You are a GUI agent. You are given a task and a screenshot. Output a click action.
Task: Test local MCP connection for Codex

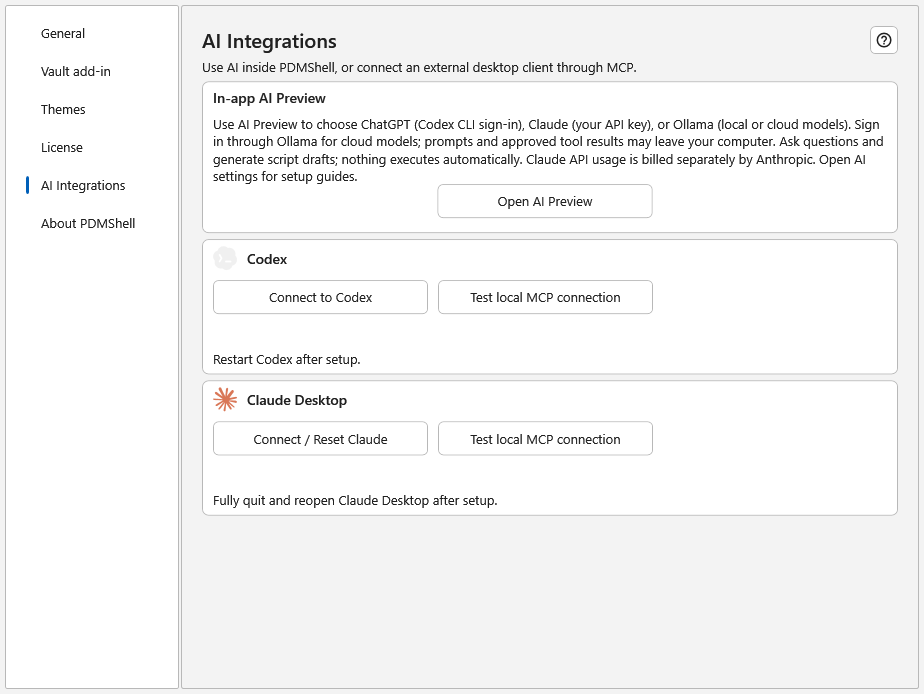(x=545, y=298)
